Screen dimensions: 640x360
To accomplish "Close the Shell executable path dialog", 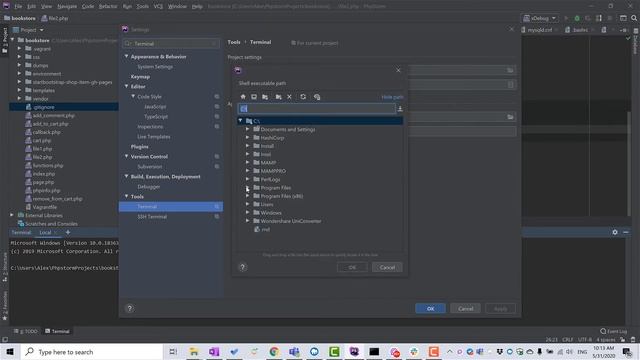I will tap(398, 70).
